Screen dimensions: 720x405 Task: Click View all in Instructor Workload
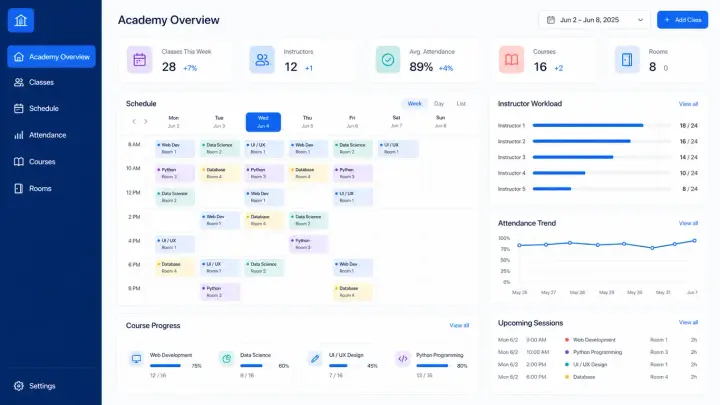pyautogui.click(x=688, y=104)
